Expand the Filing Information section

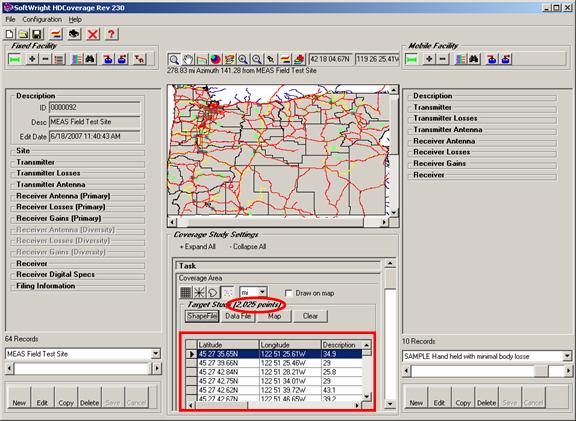pos(78,286)
